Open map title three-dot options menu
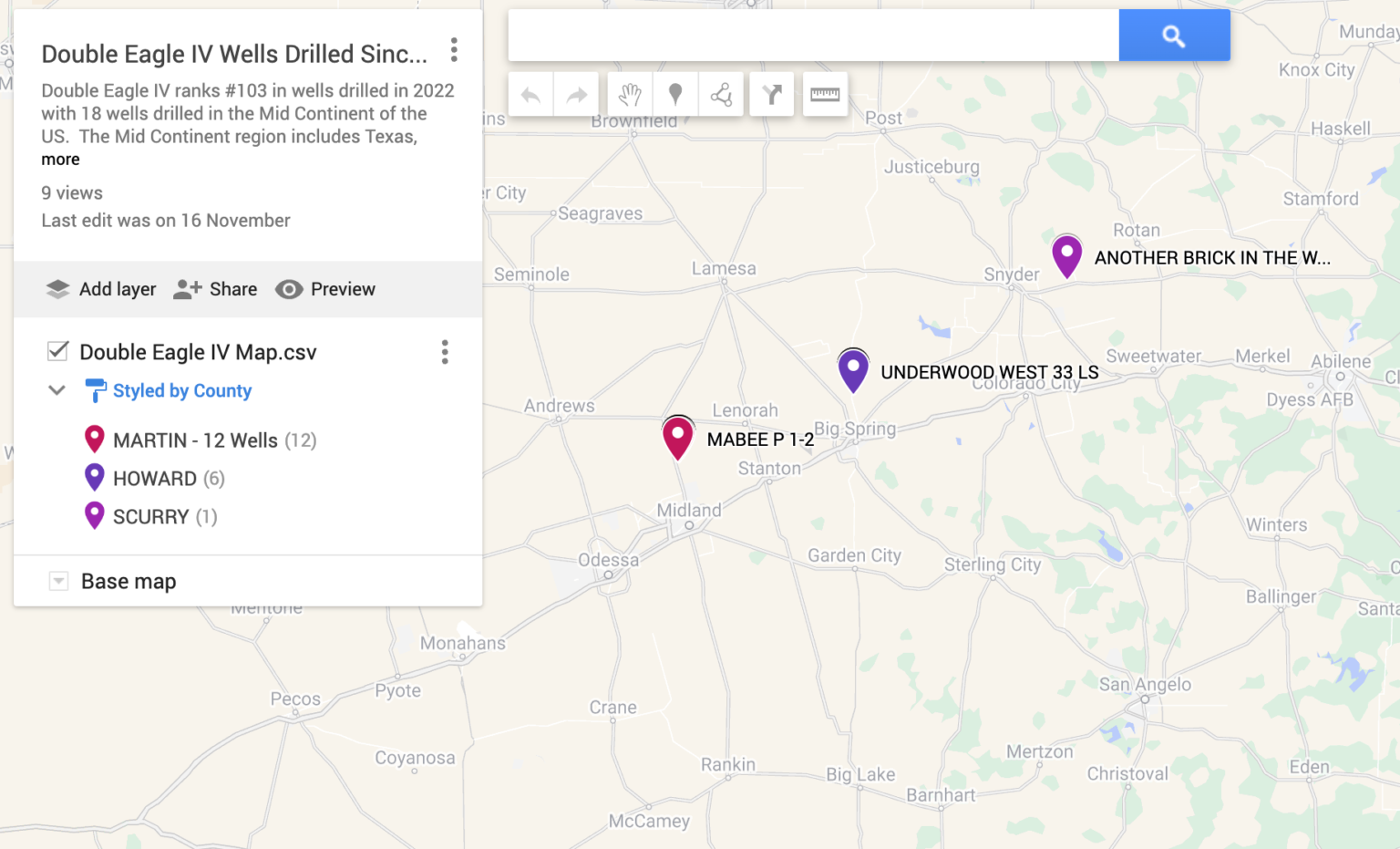1400x849 pixels. click(x=453, y=50)
